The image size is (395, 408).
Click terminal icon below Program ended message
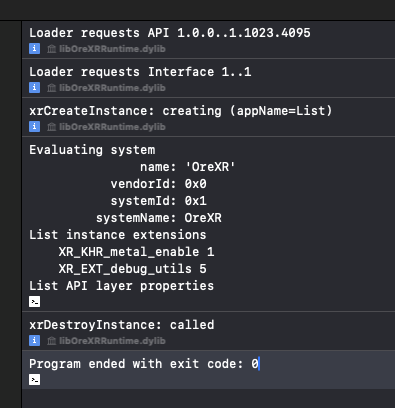point(34,379)
